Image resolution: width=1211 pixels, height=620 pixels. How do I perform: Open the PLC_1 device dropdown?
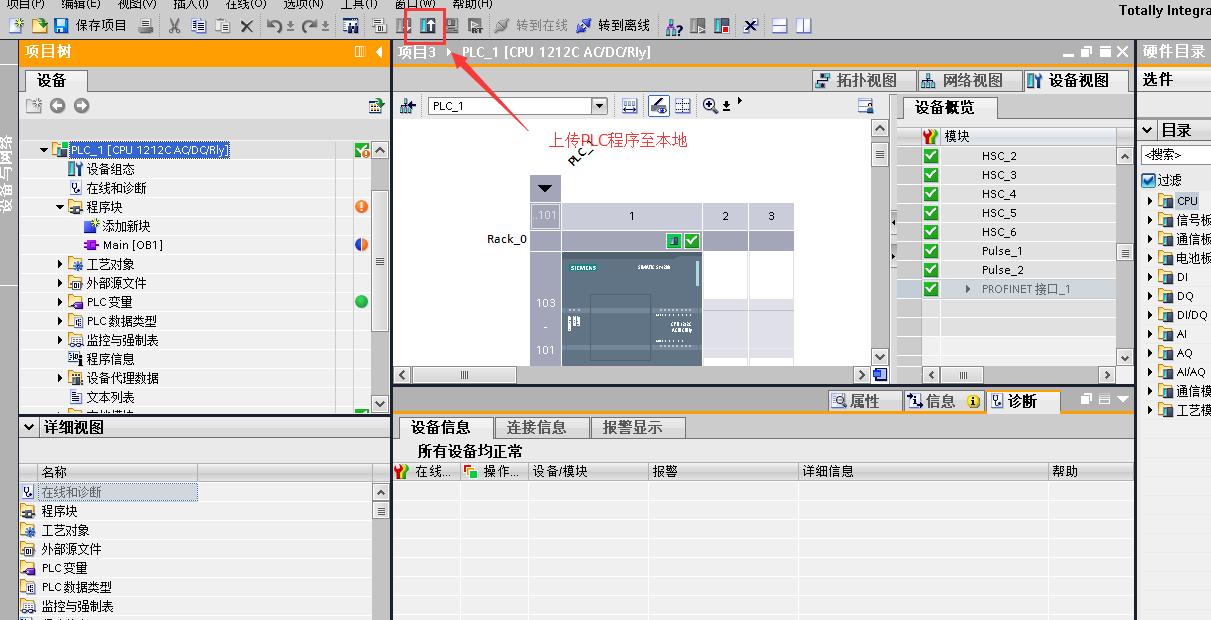tap(599, 106)
